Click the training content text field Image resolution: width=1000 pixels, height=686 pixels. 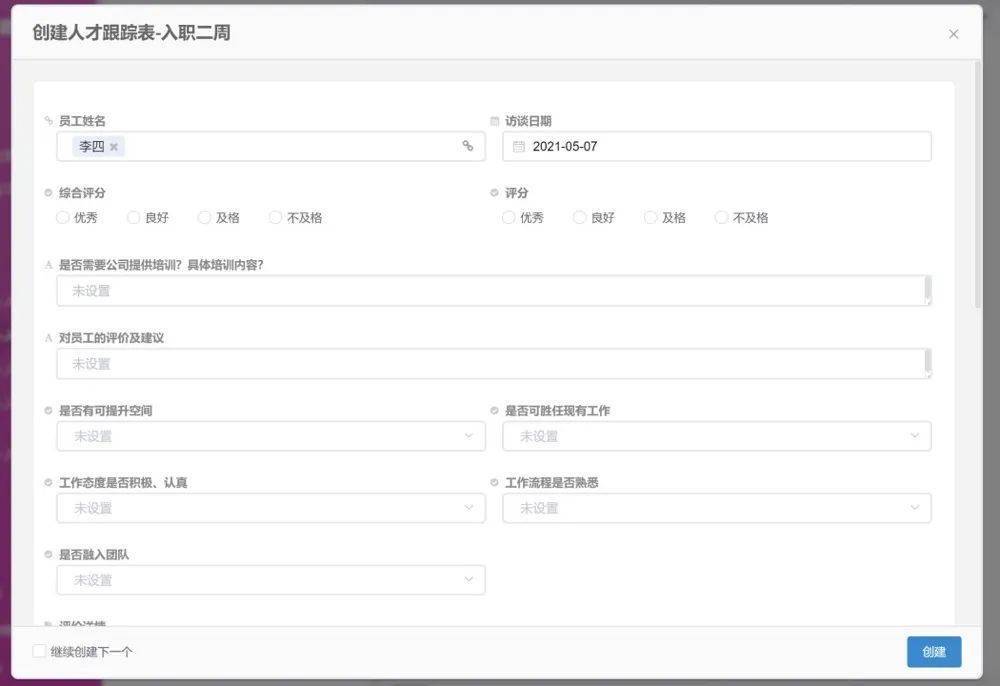coord(490,291)
